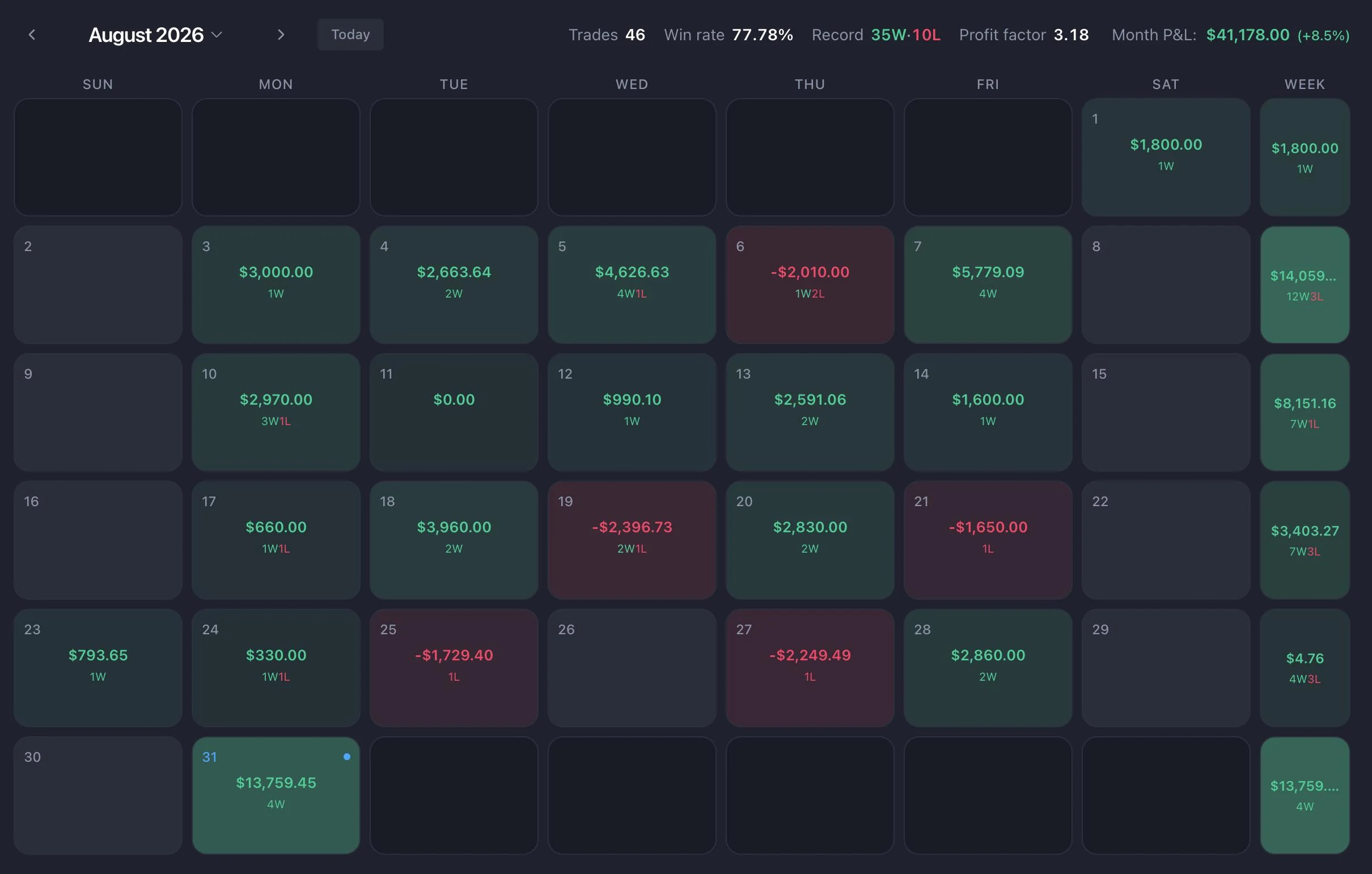The width and height of the screenshot is (1372, 874).
Task: Select week summary showing $3,403.27
Action: 1305,540
